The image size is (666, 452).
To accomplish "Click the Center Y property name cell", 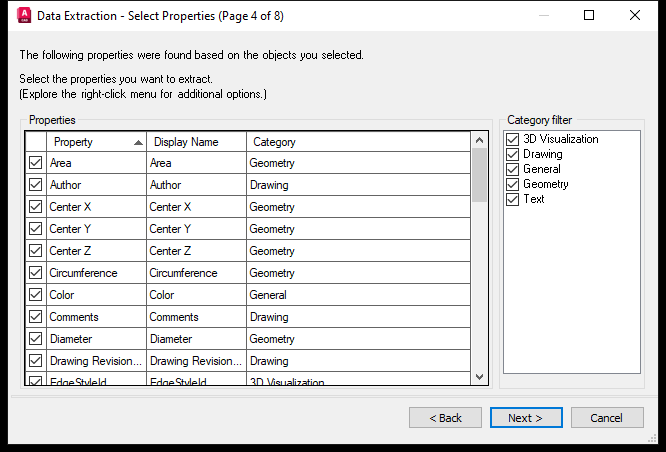I will tap(96, 229).
